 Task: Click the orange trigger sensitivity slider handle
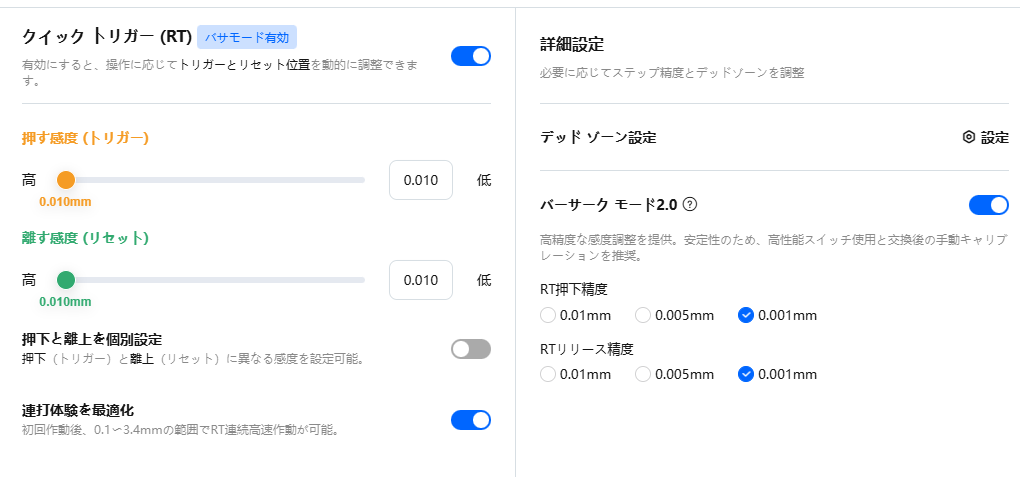point(66,180)
